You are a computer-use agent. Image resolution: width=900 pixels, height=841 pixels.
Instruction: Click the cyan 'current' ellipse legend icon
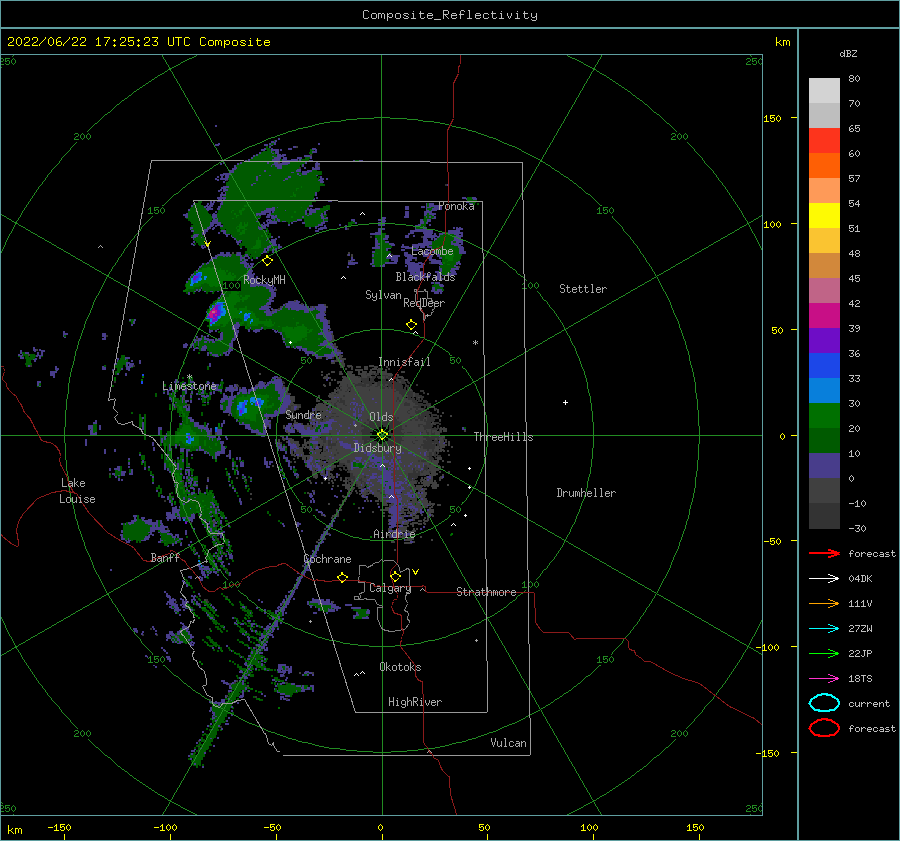(x=824, y=703)
